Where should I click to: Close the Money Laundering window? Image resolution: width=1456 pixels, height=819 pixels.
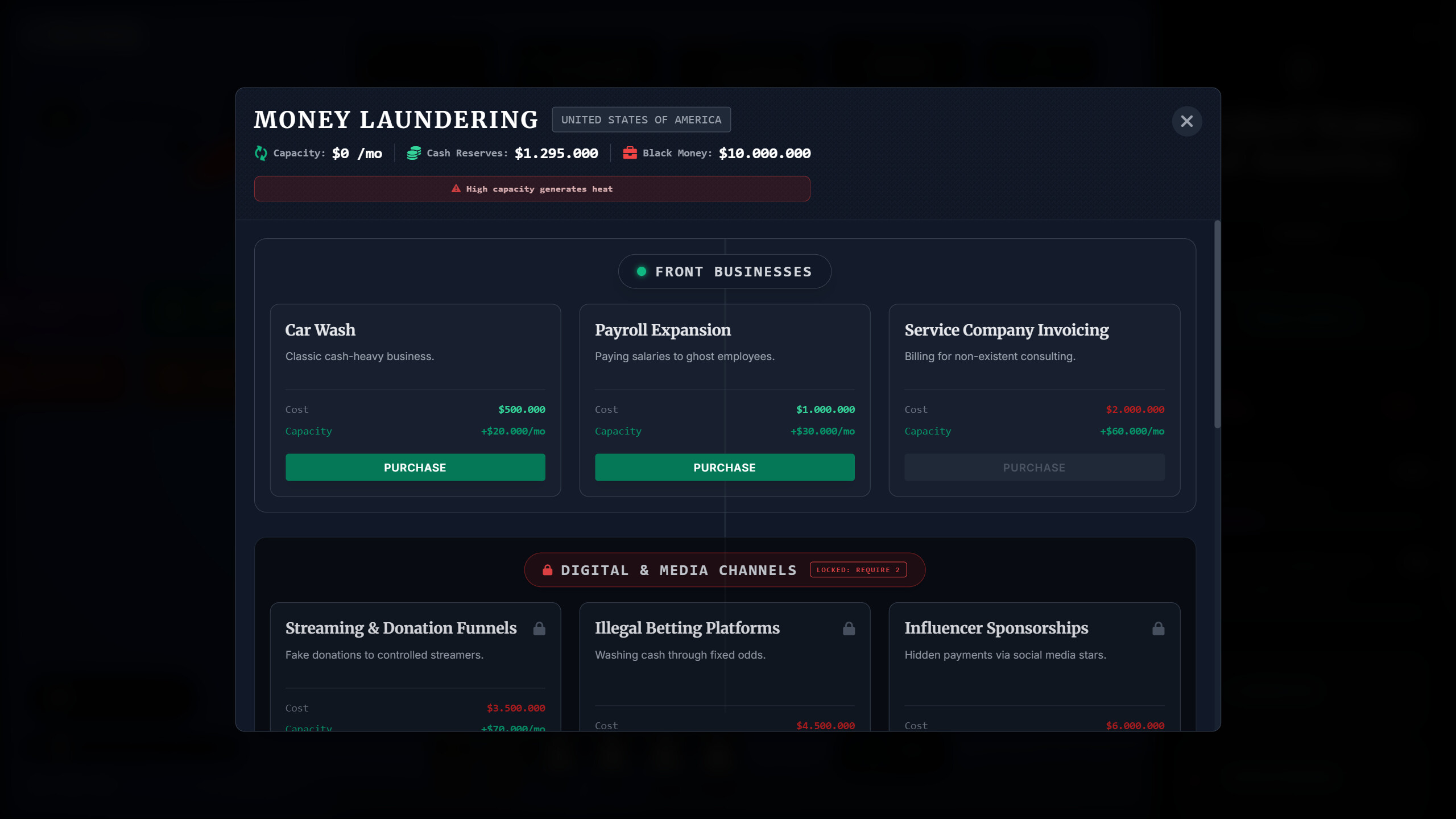click(x=1186, y=121)
